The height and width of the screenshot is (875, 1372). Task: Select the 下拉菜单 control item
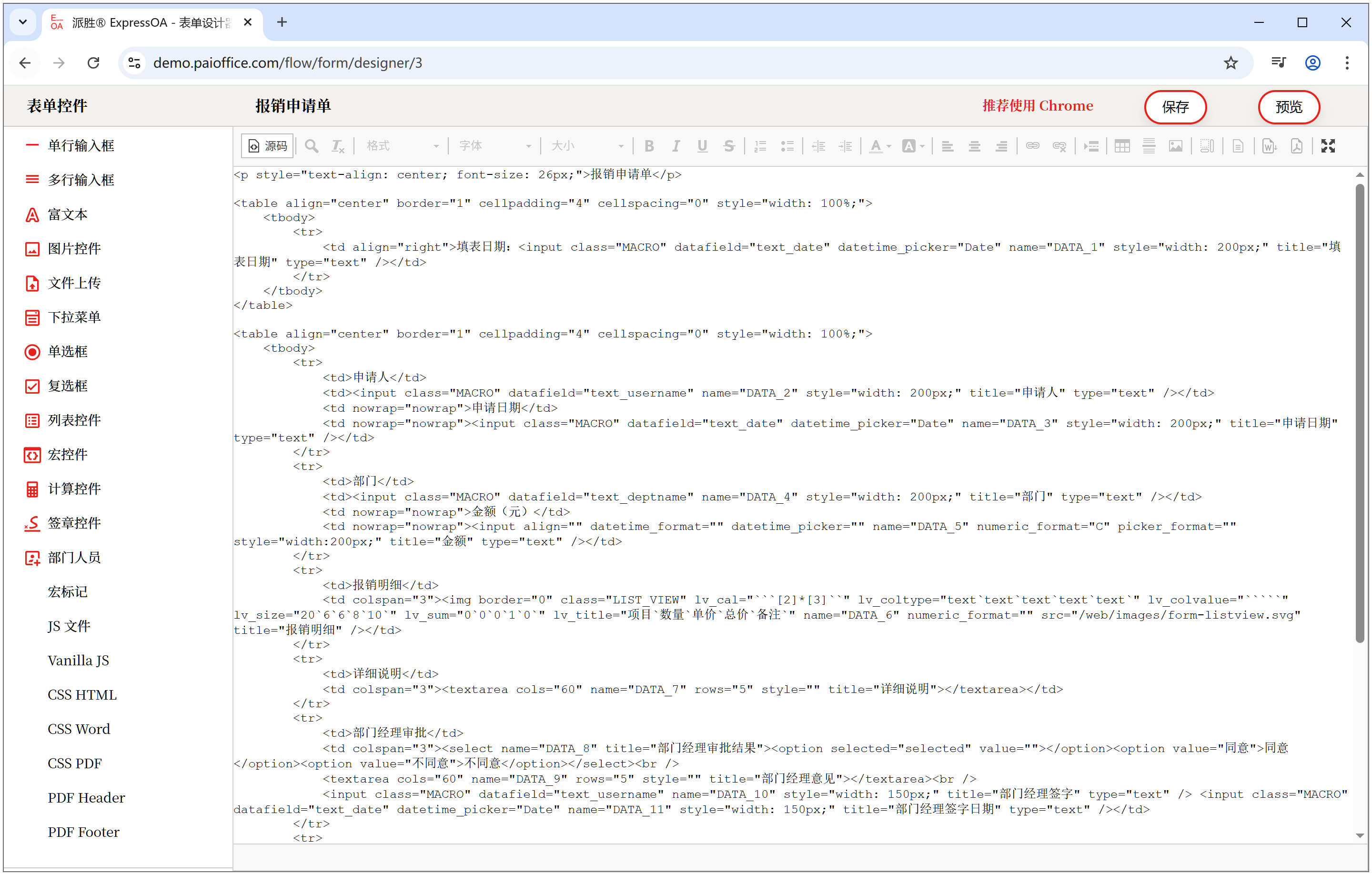[73, 317]
